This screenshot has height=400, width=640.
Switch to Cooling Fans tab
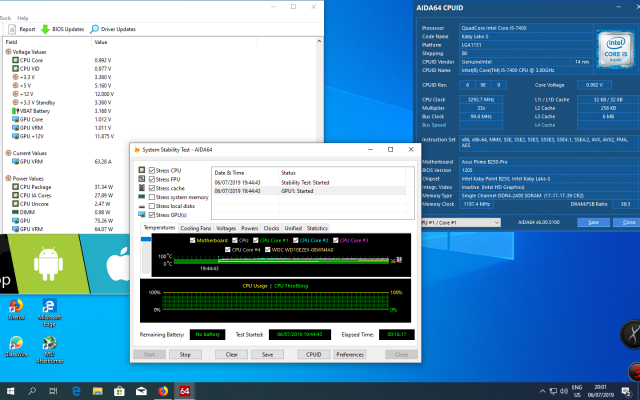[196, 228]
